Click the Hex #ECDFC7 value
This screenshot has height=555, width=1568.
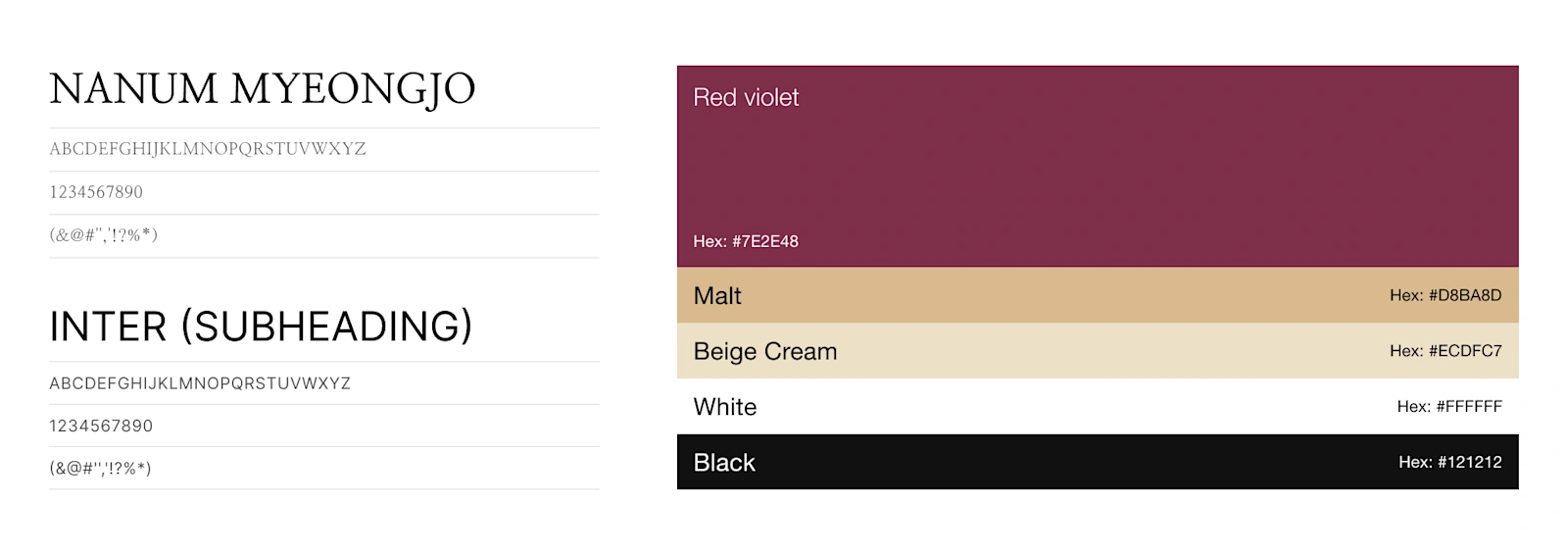tap(1445, 351)
